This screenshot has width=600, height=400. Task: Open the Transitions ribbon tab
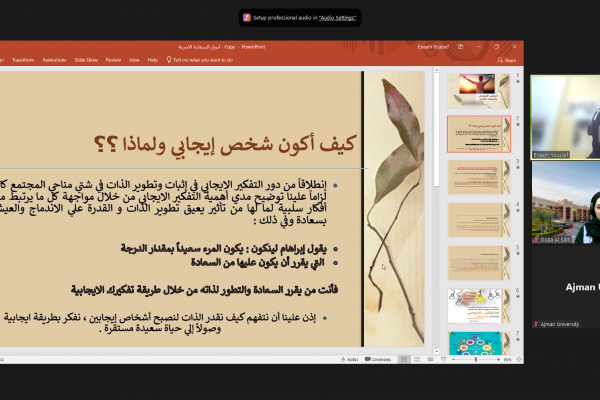pos(23,60)
